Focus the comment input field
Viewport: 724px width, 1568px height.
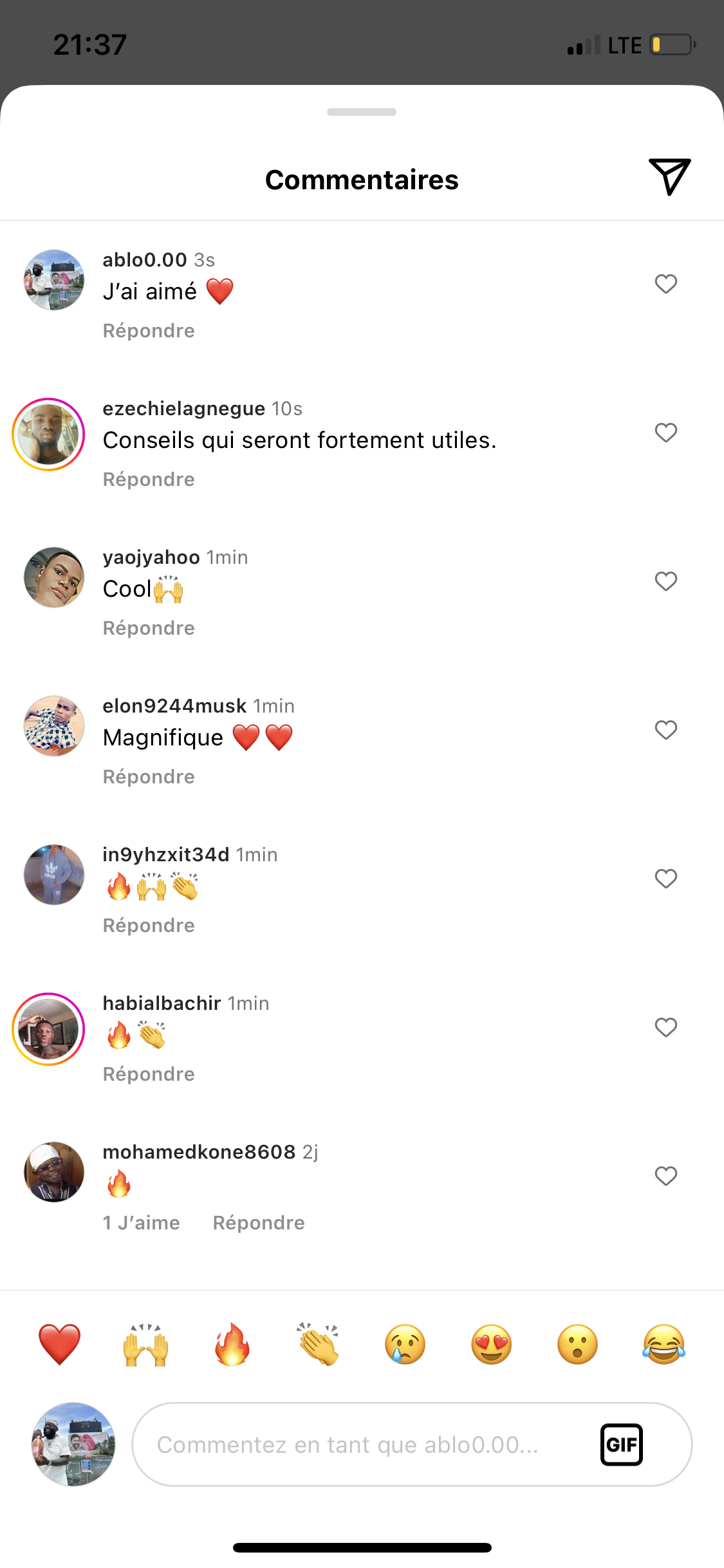(360, 1444)
